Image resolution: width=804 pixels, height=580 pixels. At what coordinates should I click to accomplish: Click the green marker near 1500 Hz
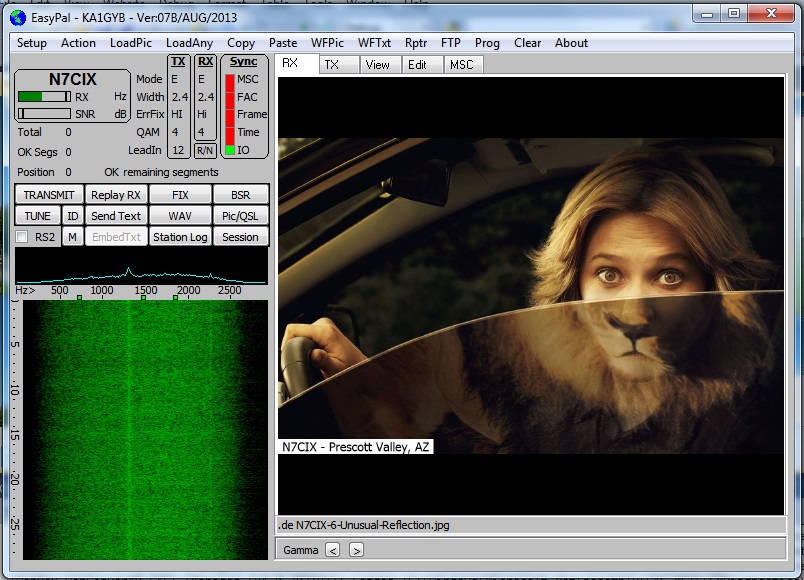144,298
